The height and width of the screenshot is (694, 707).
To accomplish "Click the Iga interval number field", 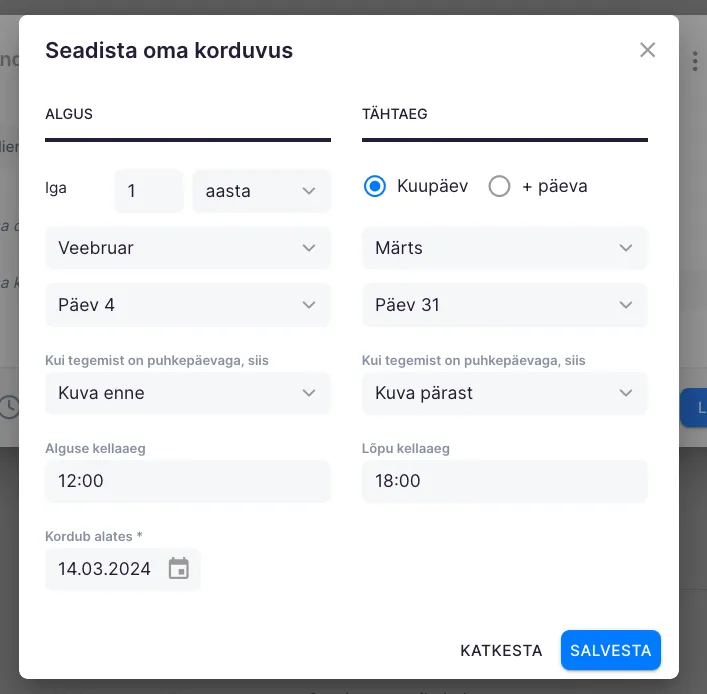I will (x=149, y=191).
